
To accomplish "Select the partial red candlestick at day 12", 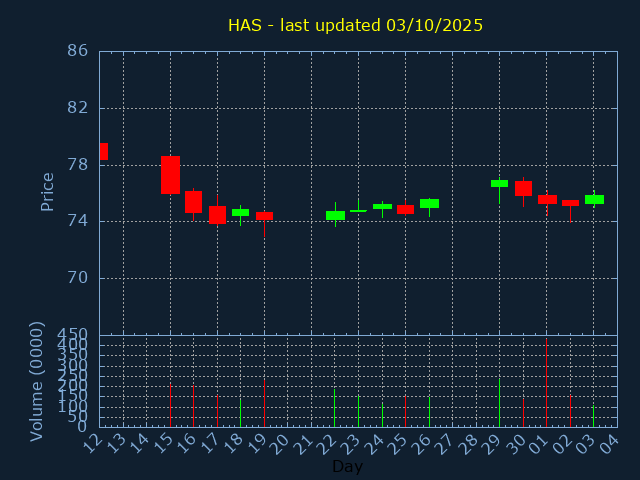I will (104, 151).
